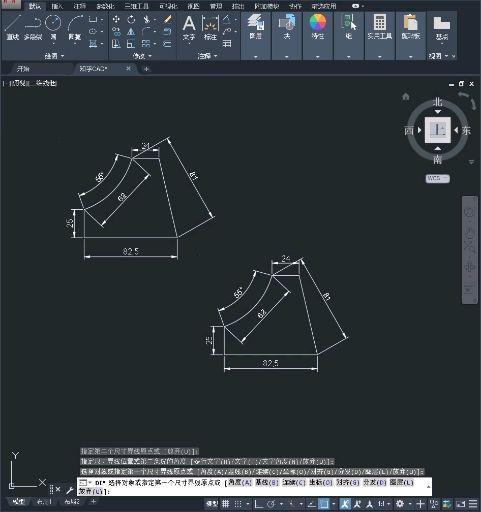Image resolution: width=481 pixels, height=512 pixels.
Task: Open the color wheel Properties (特性) panel
Action: [318, 27]
